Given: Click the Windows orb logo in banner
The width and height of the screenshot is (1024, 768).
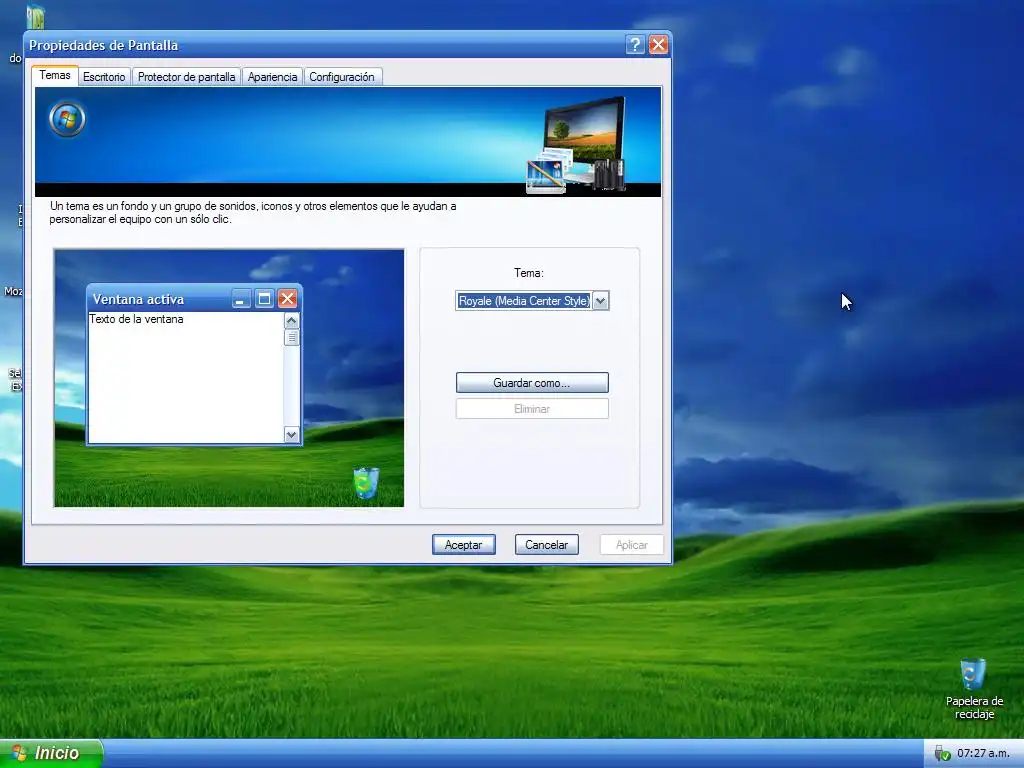Looking at the screenshot, I should point(67,119).
